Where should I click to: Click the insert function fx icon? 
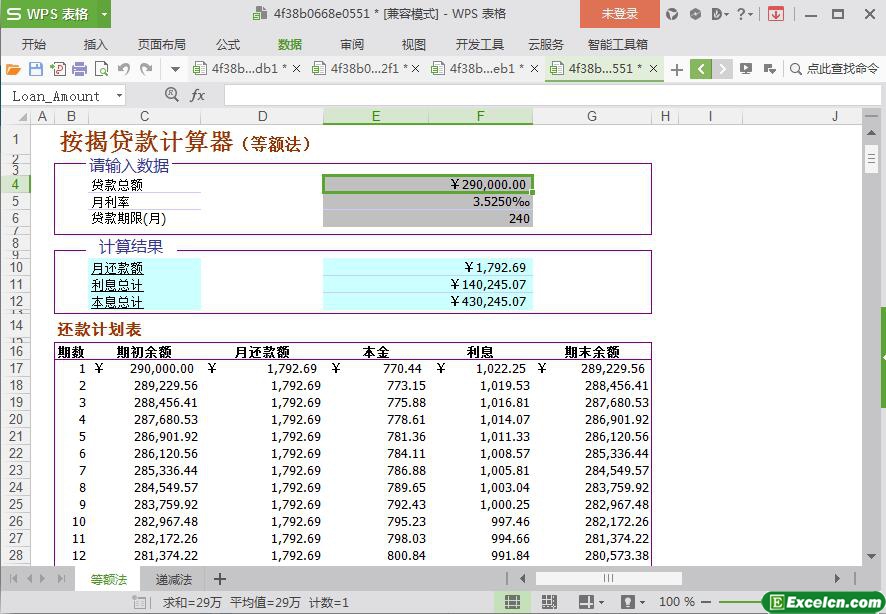[197, 95]
